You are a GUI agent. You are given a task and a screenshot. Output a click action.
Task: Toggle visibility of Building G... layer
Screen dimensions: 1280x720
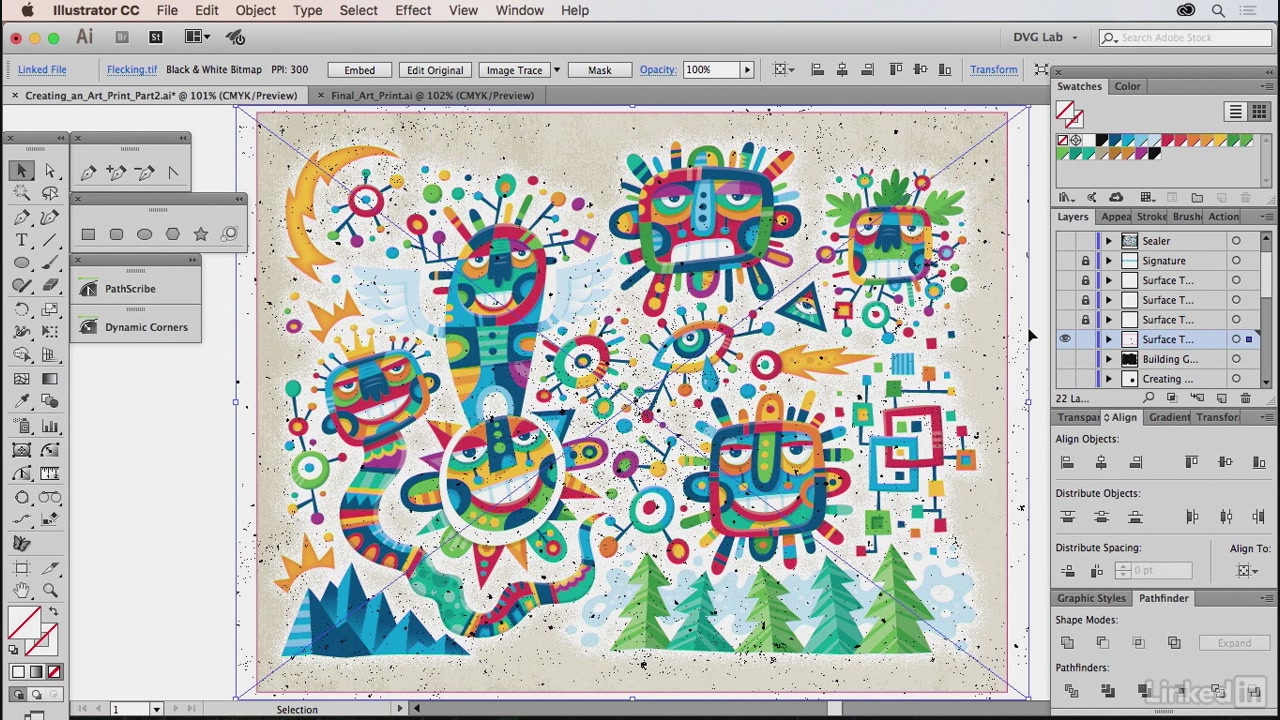(1065, 359)
